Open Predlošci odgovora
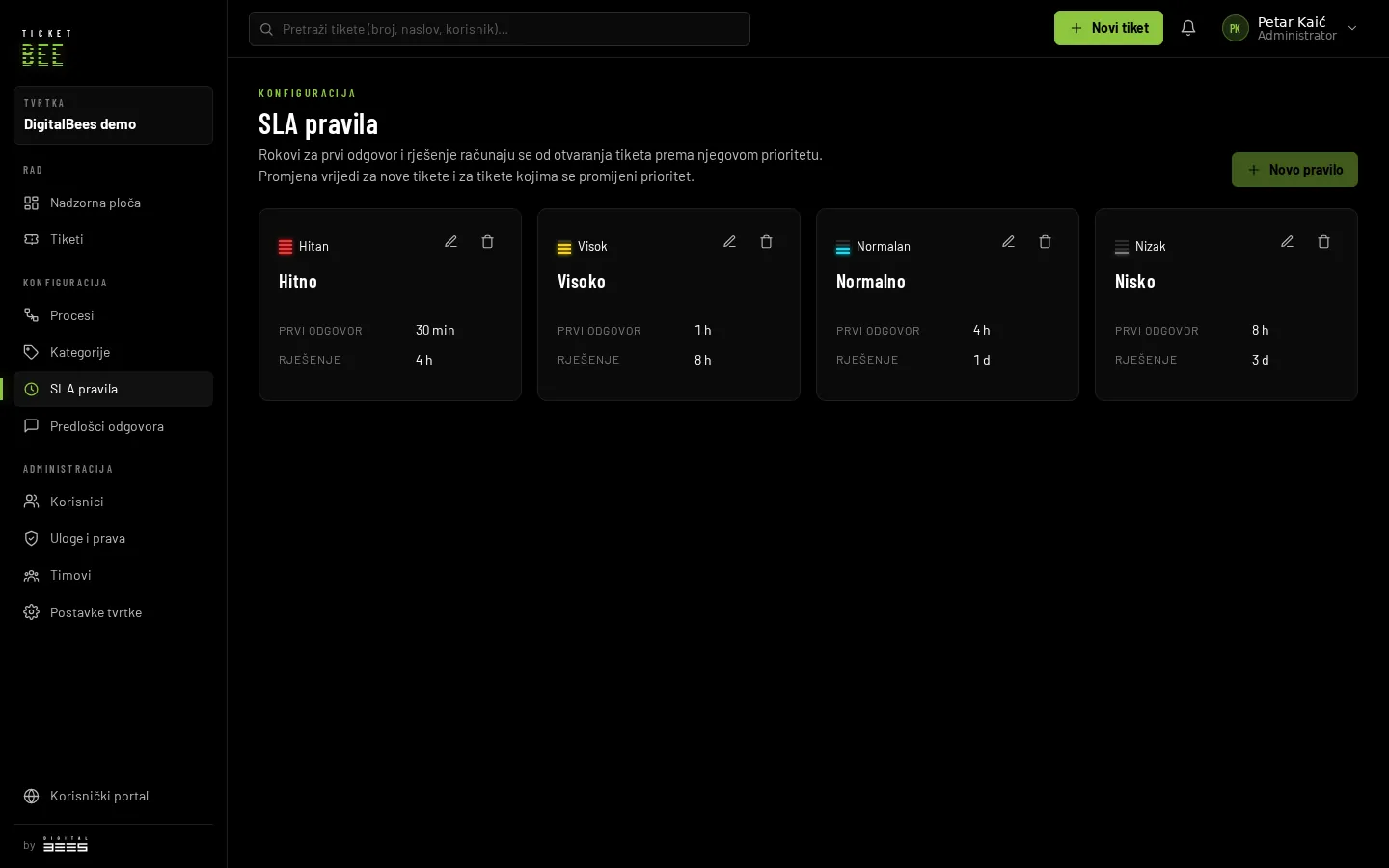This screenshot has width=1389, height=868. coord(113,426)
